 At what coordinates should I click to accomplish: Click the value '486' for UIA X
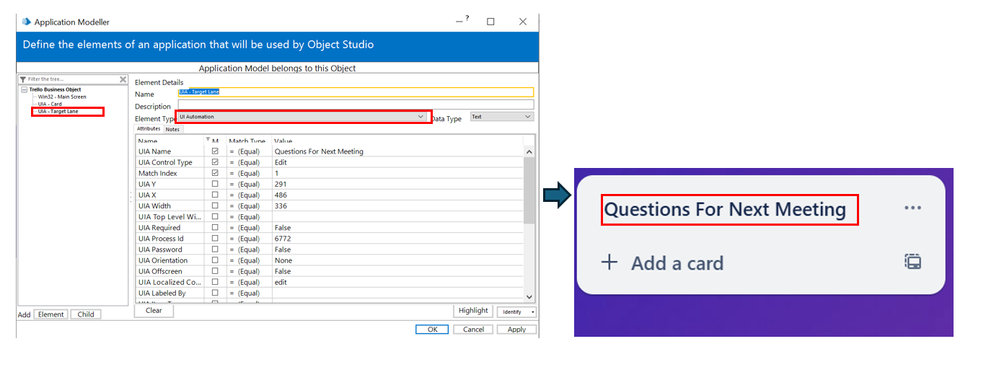pyautogui.click(x=280, y=195)
